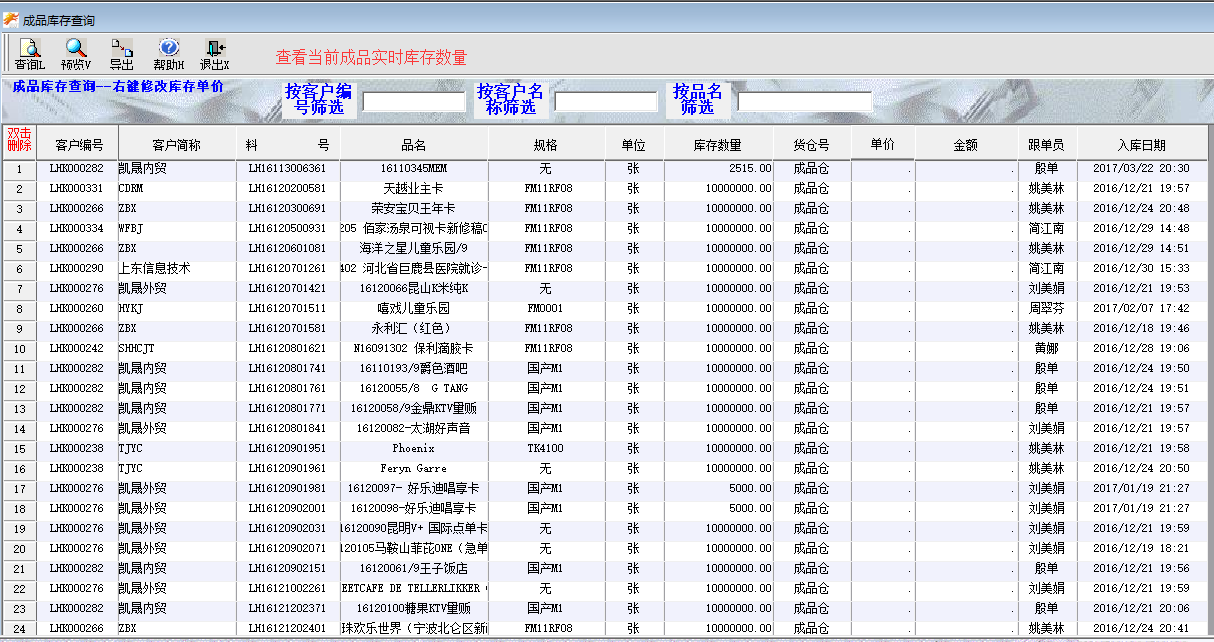Click material number LH16113006361

coord(288,169)
